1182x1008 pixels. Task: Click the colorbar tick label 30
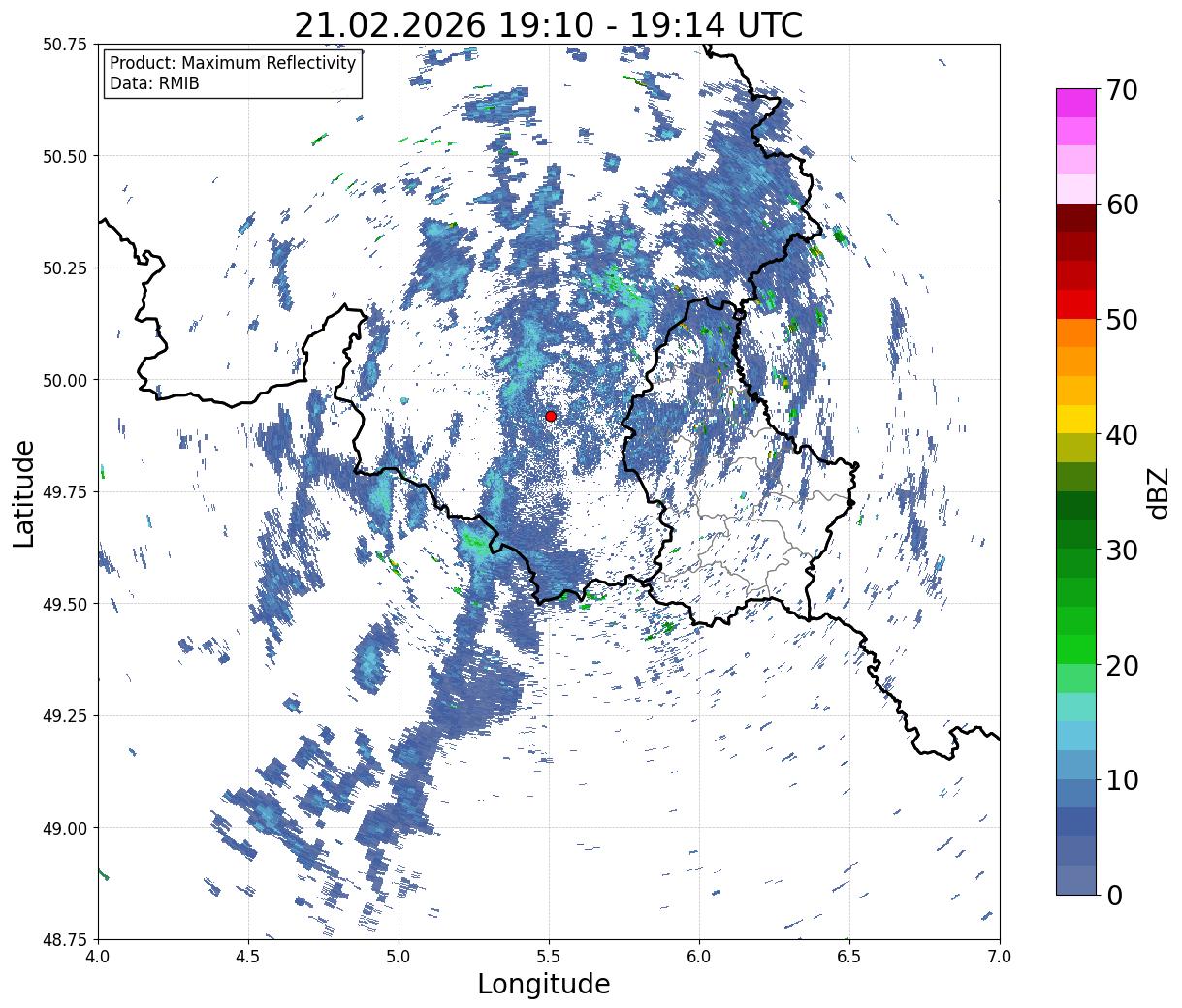pos(1122,550)
